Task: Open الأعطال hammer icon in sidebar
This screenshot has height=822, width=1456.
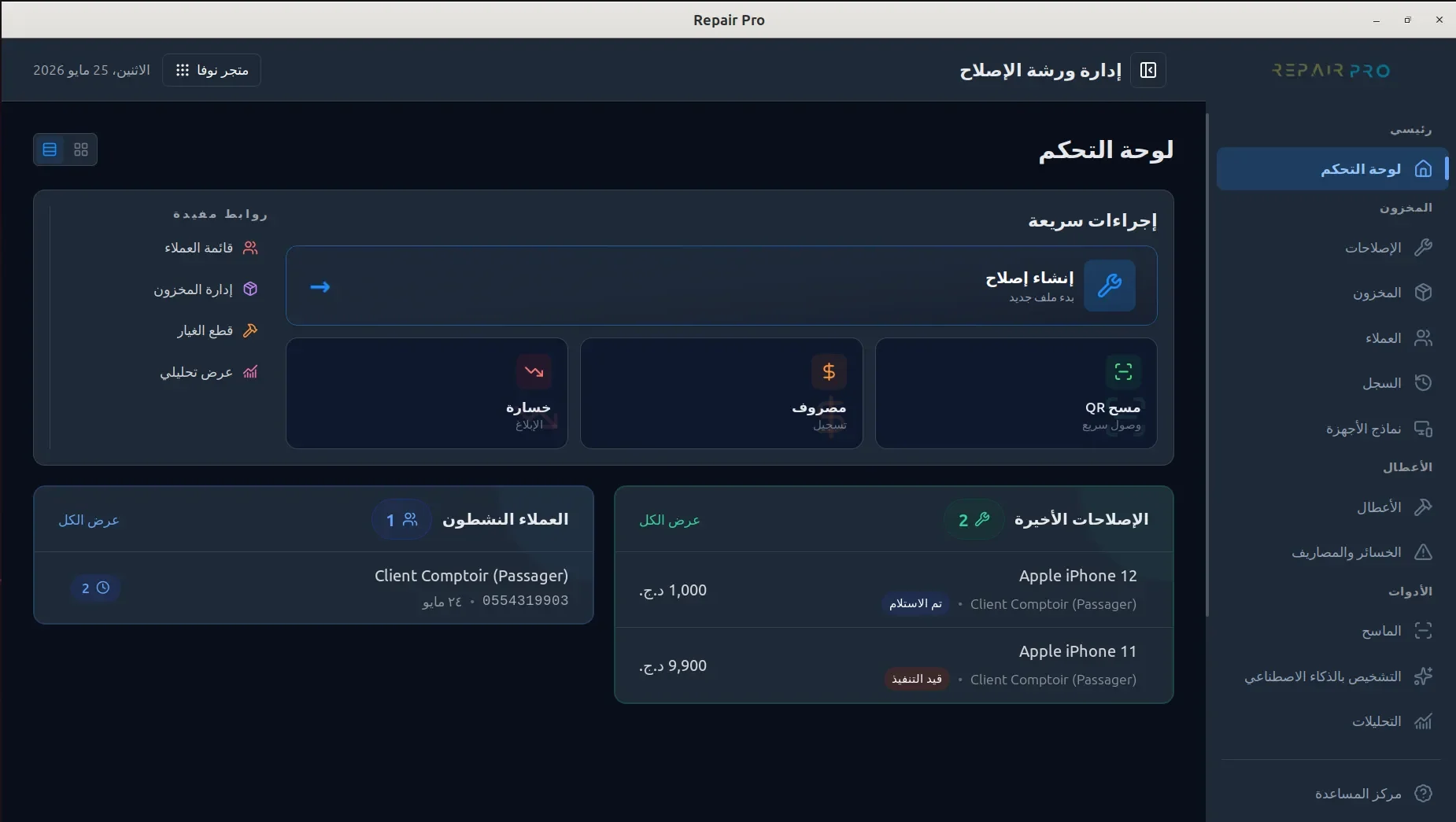Action: pos(1423,507)
